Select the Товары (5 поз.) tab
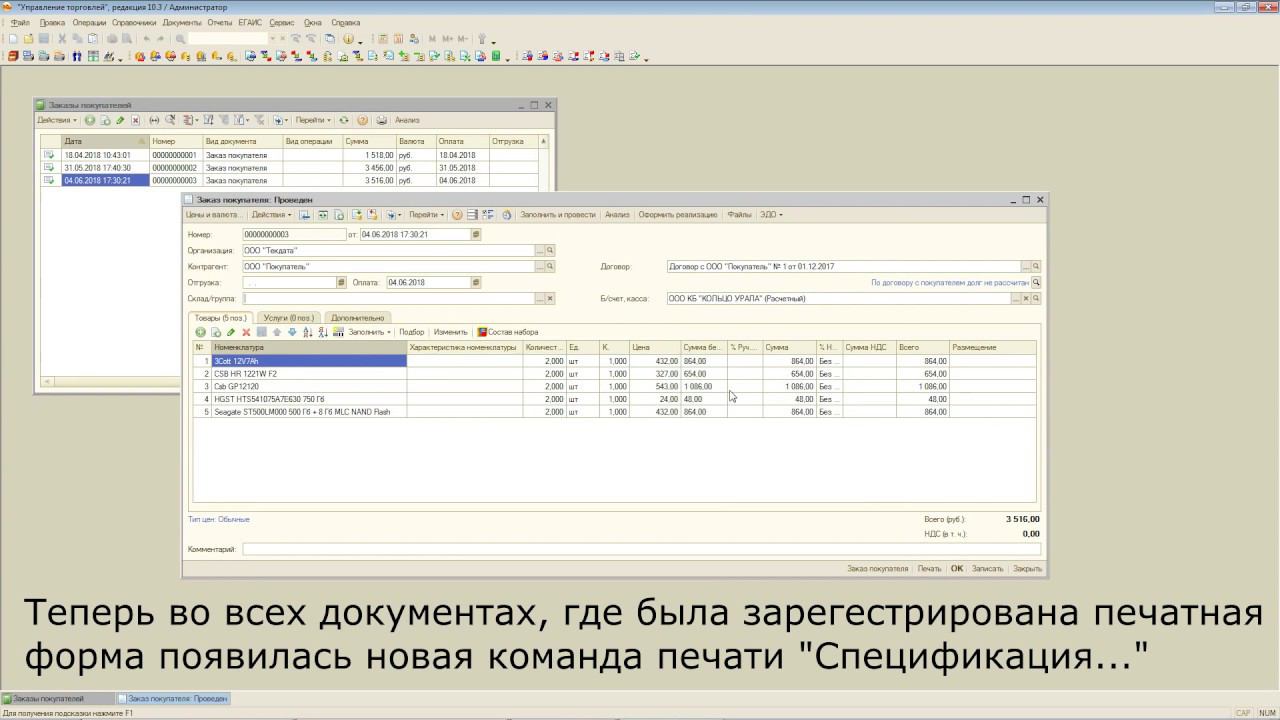1280x720 pixels. [221, 318]
